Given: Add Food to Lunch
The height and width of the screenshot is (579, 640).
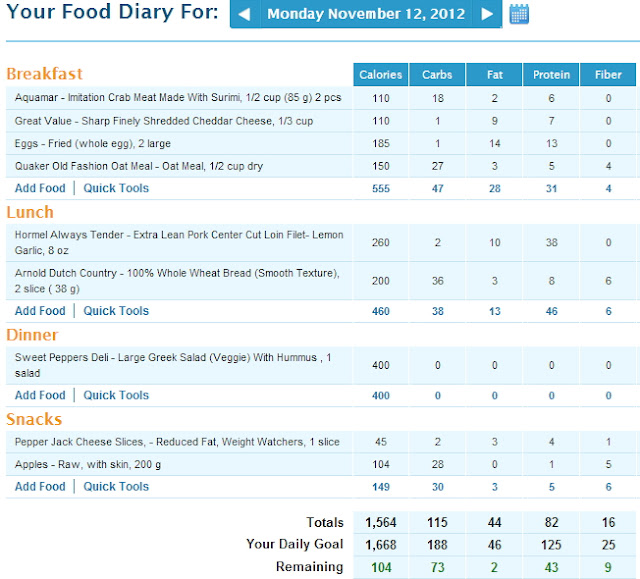Looking at the screenshot, I should (40, 311).
